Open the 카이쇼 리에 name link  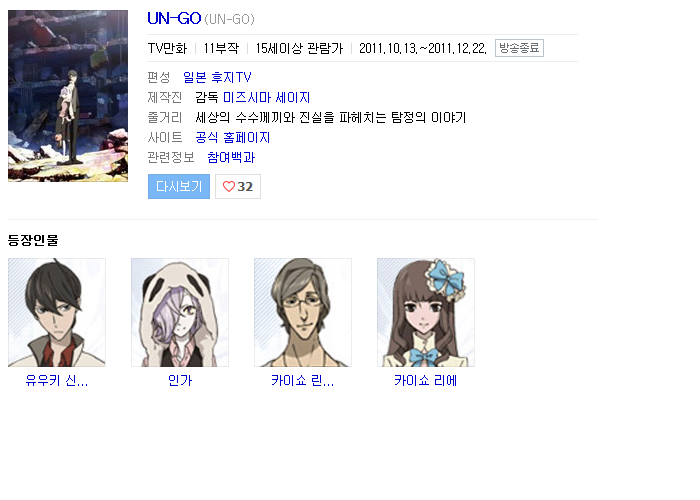[x=426, y=381]
